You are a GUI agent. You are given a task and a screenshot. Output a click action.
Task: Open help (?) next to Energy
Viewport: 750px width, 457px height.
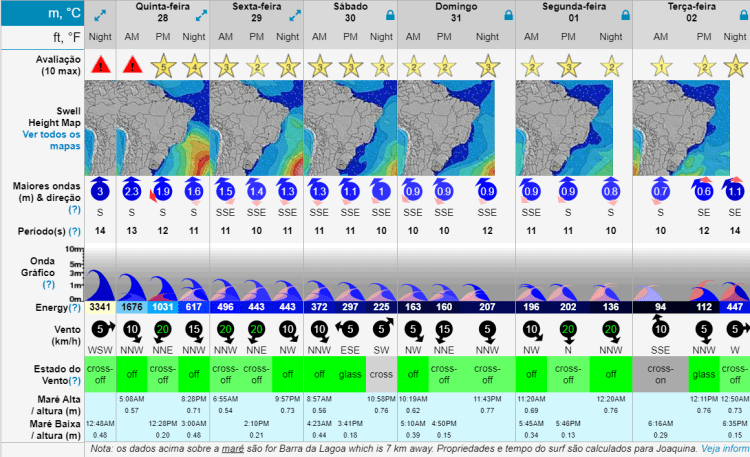[x=74, y=308]
